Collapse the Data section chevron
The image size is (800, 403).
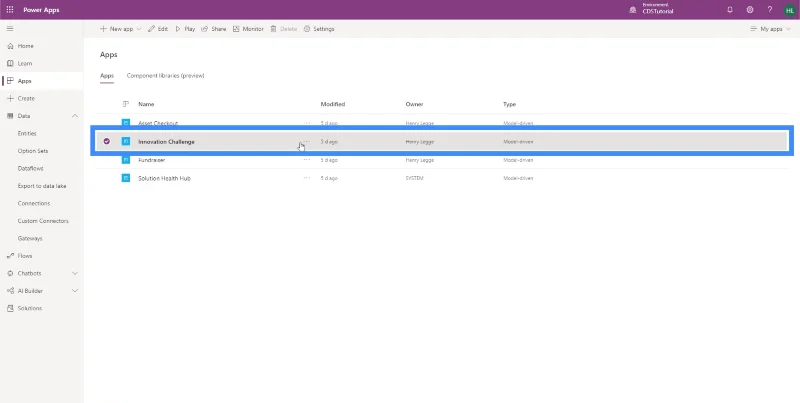[x=74, y=116]
